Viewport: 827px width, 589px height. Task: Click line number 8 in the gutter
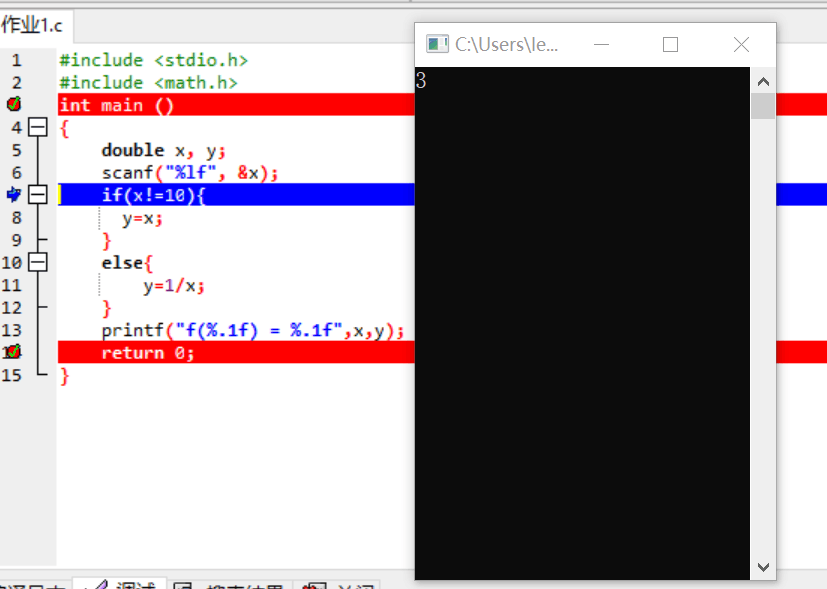click(x=16, y=218)
